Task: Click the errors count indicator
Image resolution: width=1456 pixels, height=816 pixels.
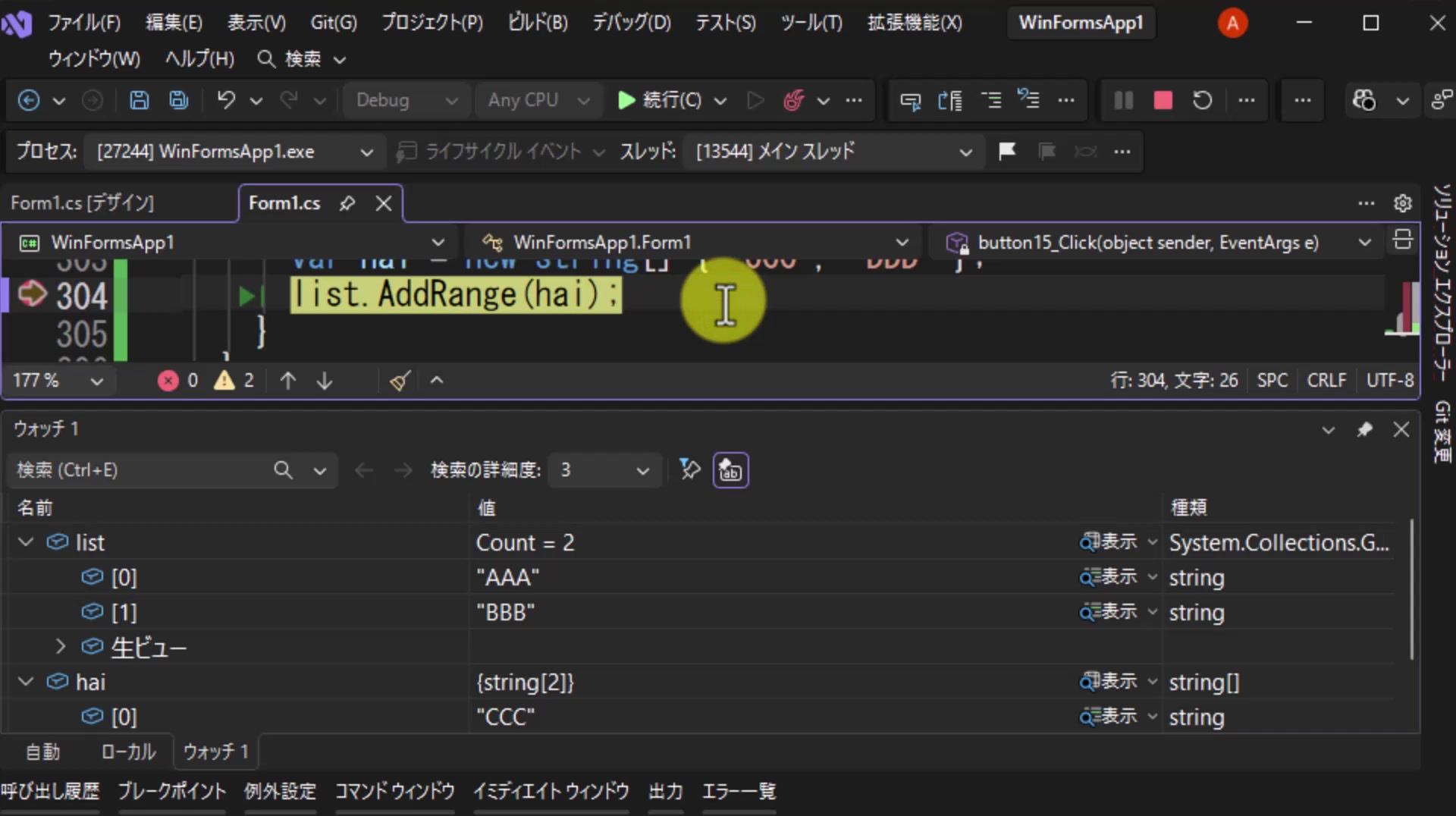Action: [178, 380]
